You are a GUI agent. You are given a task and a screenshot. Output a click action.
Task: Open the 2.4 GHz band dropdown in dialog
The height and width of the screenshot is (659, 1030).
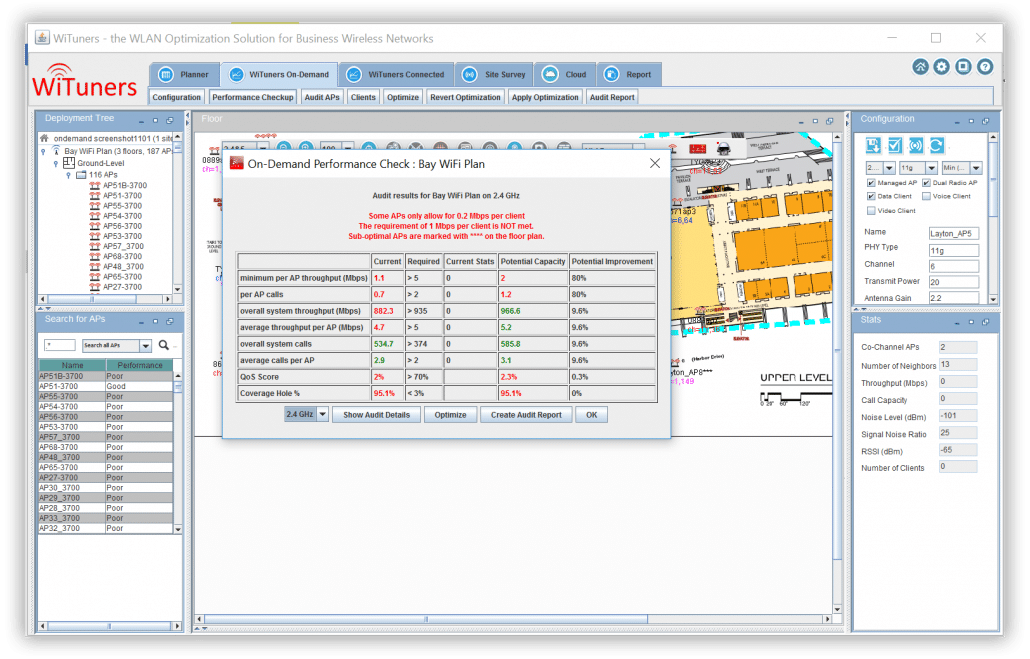pyautogui.click(x=323, y=415)
